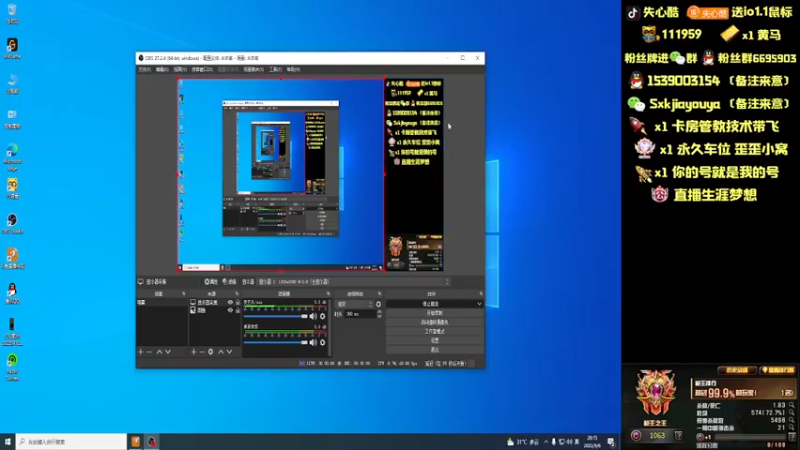Add a new source with plus icon

point(193,352)
